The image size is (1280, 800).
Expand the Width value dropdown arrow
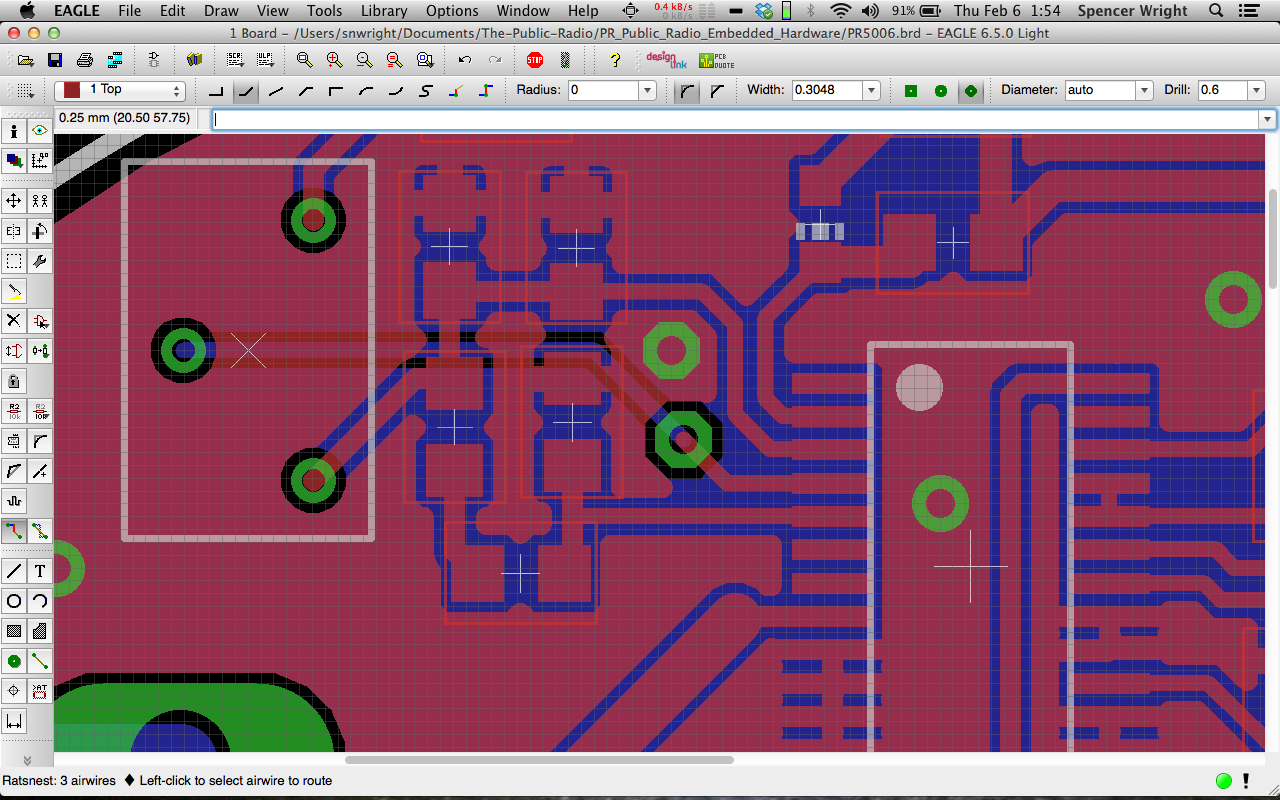coord(872,90)
